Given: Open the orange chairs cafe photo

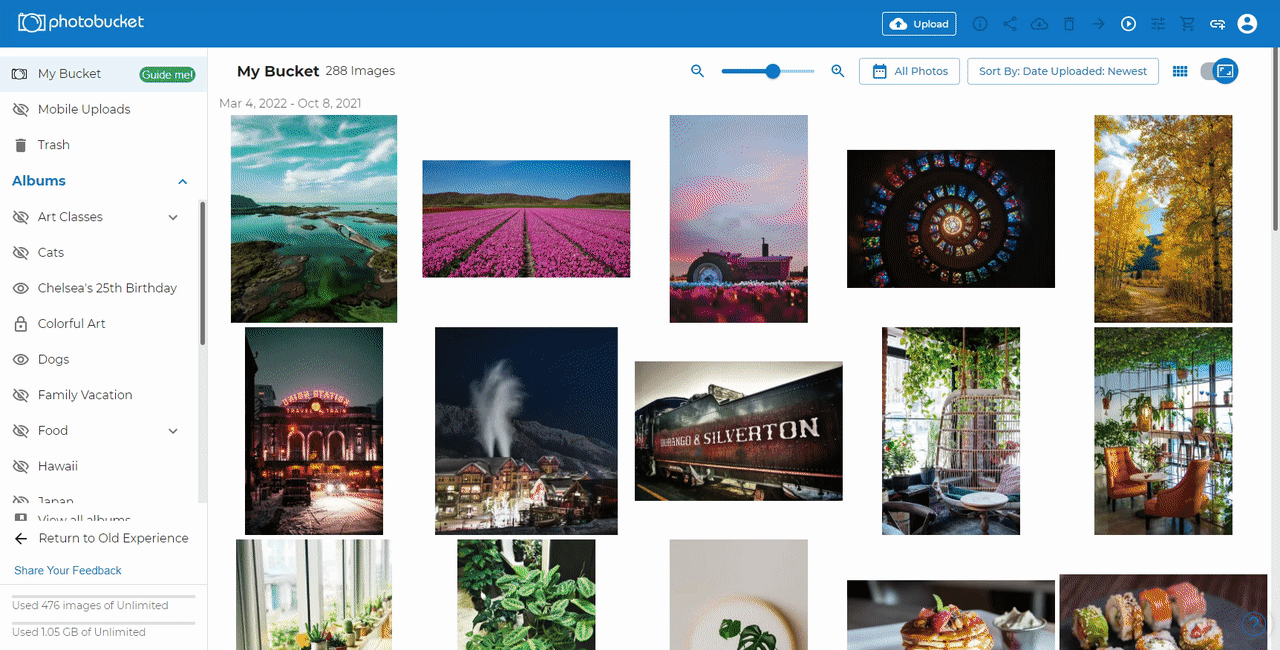Looking at the screenshot, I should coord(1163,431).
